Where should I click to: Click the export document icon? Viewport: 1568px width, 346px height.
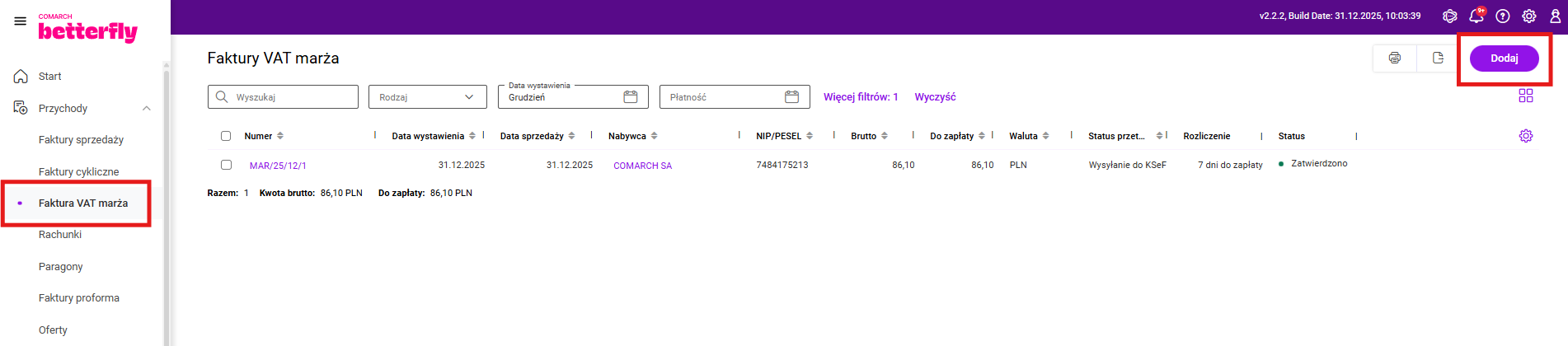point(1438,58)
